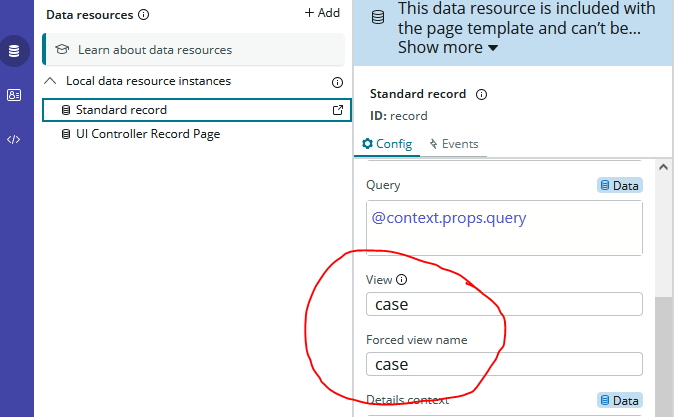Switch to the Events tab
This screenshot has height=417, width=674.
click(x=453, y=144)
